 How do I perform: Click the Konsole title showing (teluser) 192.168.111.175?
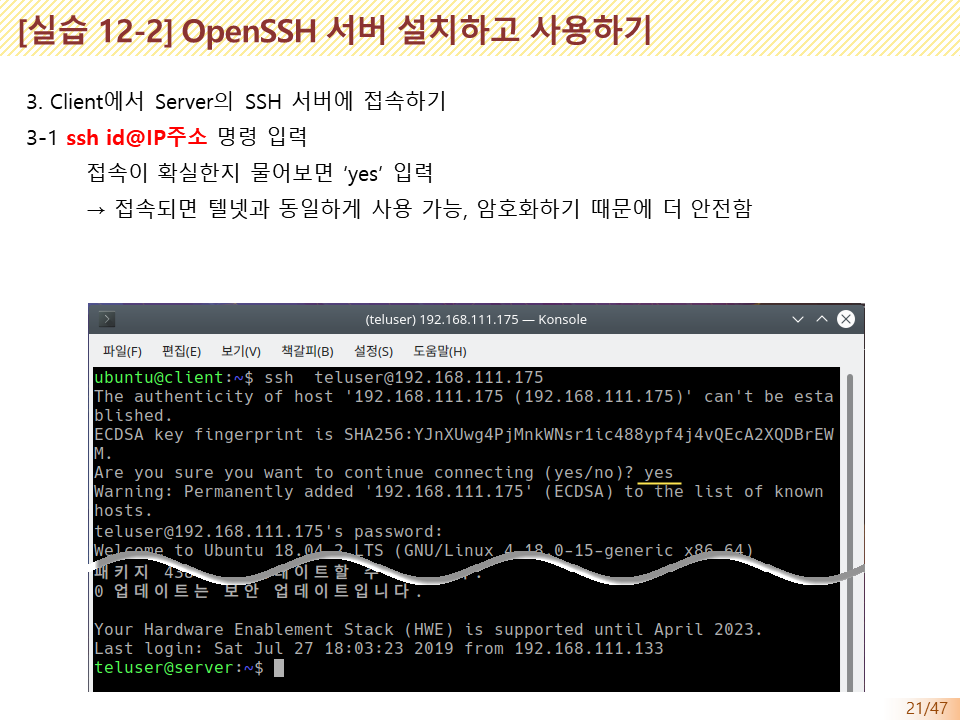pyautogui.click(x=475, y=319)
